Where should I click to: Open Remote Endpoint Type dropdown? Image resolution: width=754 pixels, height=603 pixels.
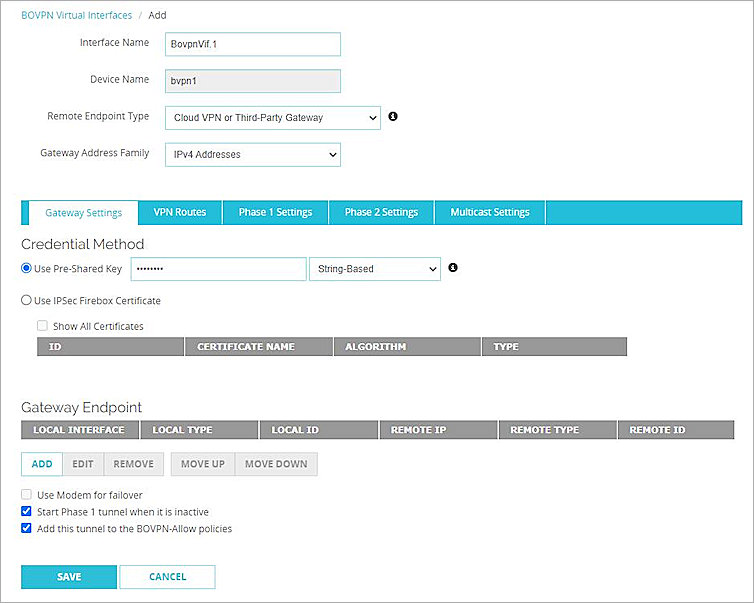pyautogui.click(x=270, y=118)
